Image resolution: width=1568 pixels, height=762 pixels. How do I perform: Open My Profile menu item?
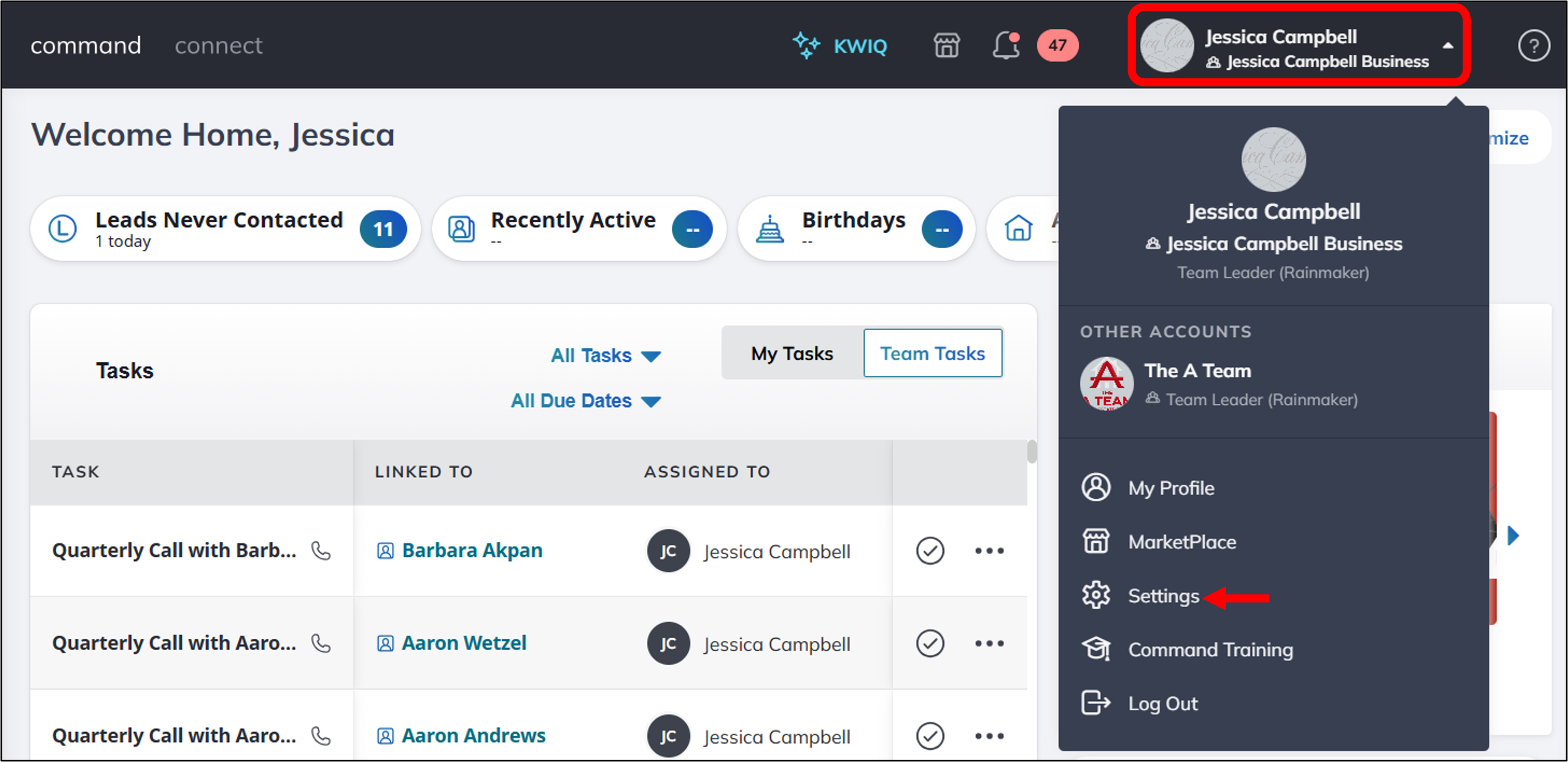pos(1172,488)
